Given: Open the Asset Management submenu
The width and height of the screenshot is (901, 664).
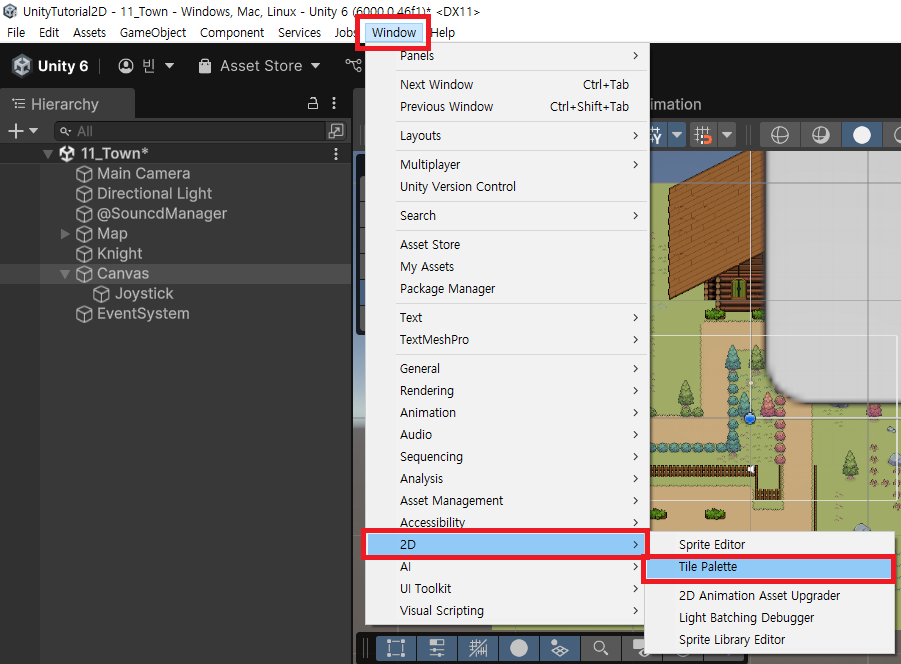Looking at the screenshot, I should coord(506,501).
